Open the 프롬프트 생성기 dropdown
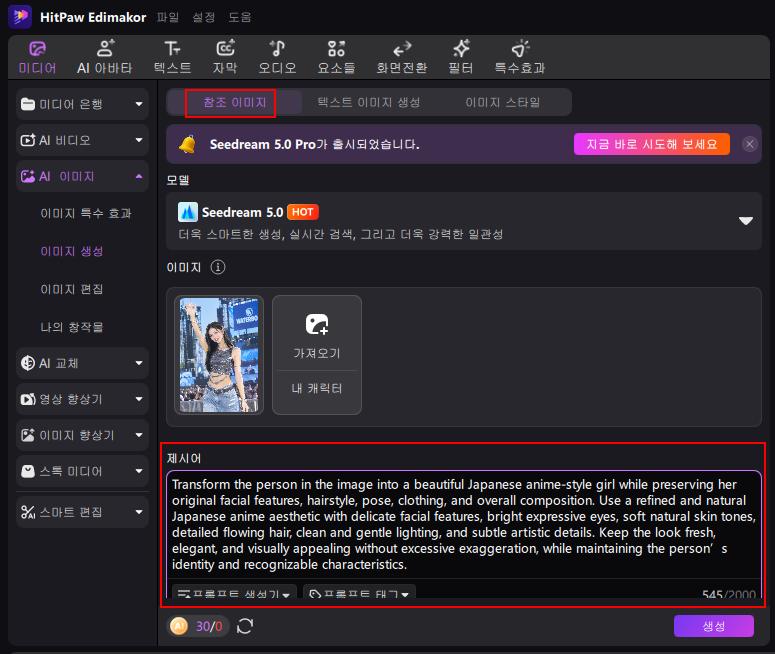 tap(234, 592)
